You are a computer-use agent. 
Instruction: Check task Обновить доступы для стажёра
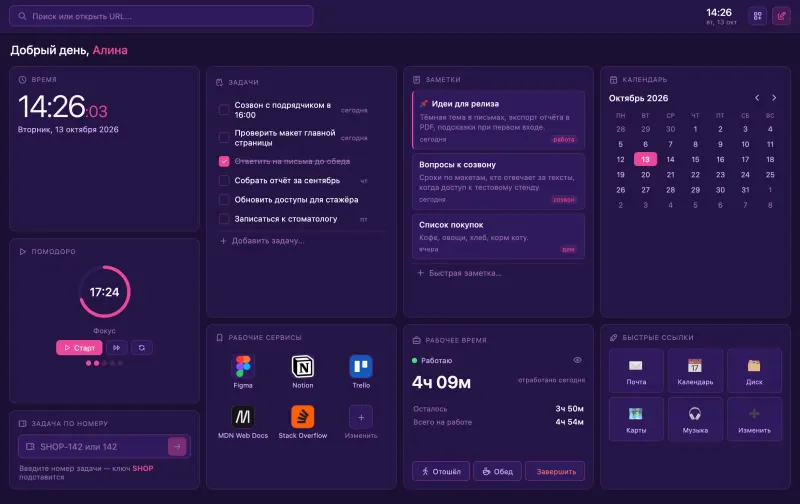click(223, 199)
